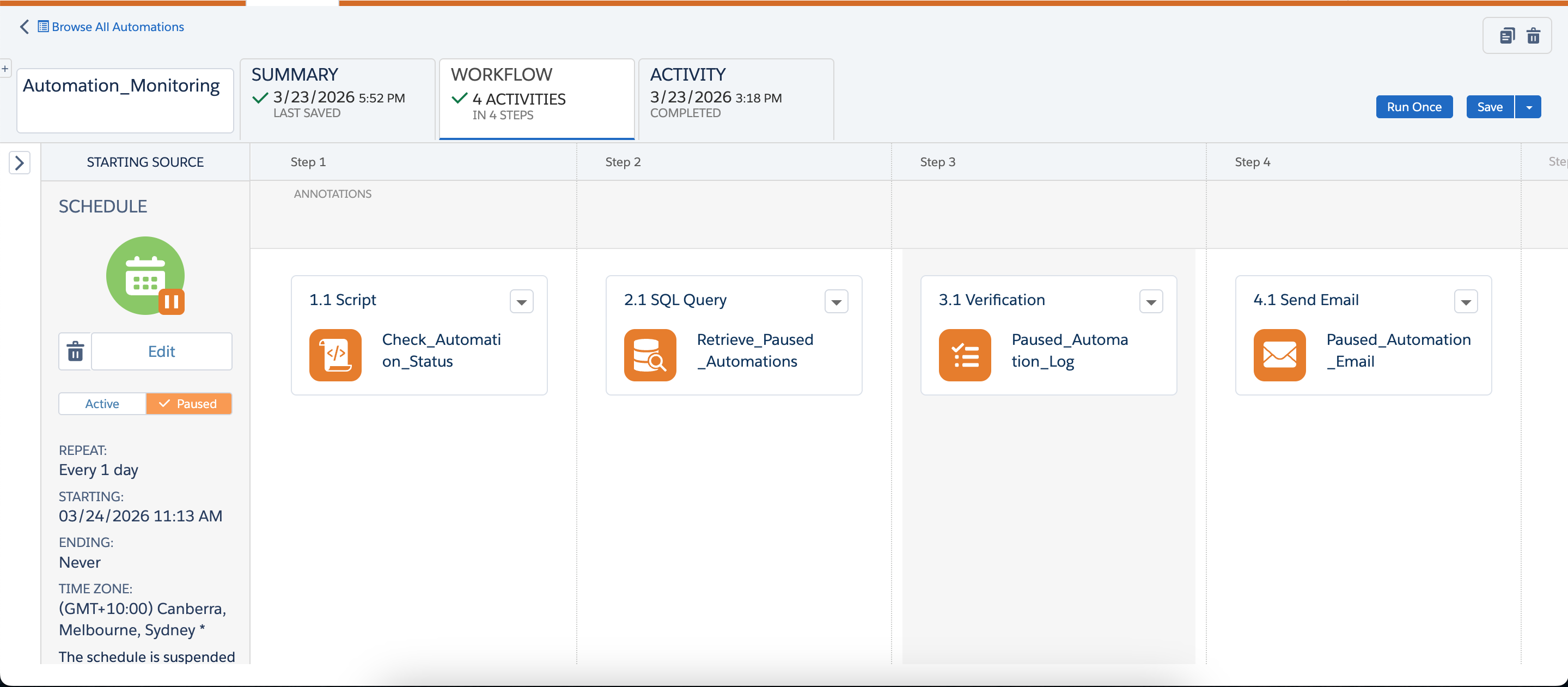Click the green checkmark in SUMMARY tab
Image resolution: width=1568 pixels, height=687 pixels.
(260, 98)
